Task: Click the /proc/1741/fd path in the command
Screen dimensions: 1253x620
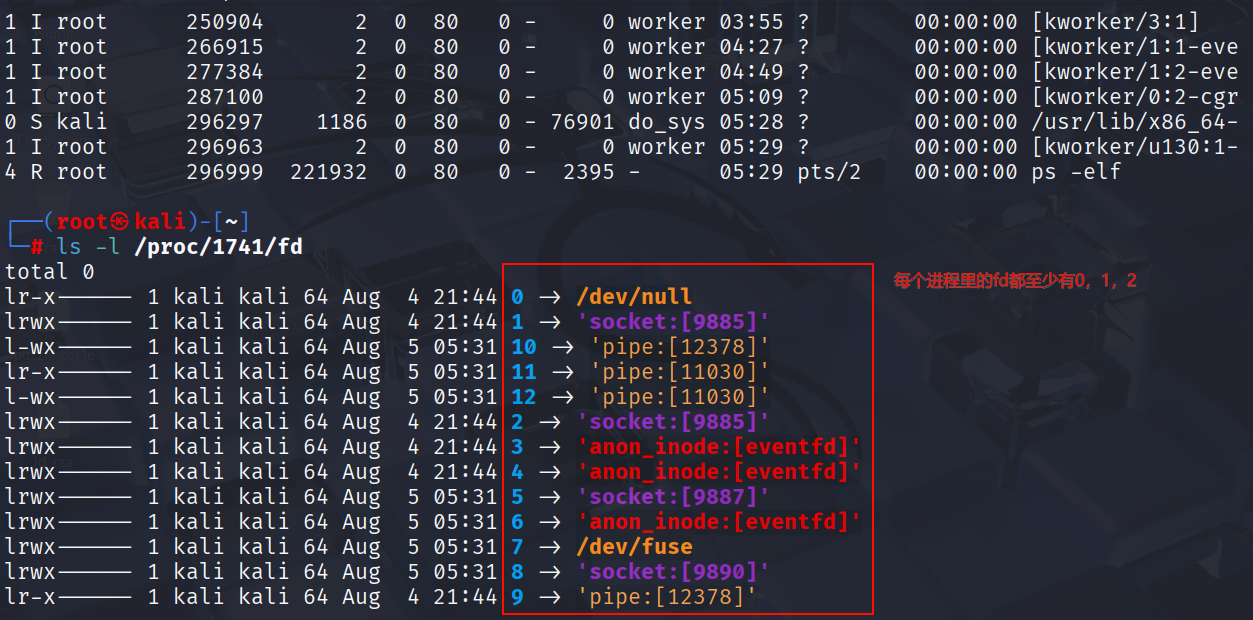Action: (x=217, y=247)
